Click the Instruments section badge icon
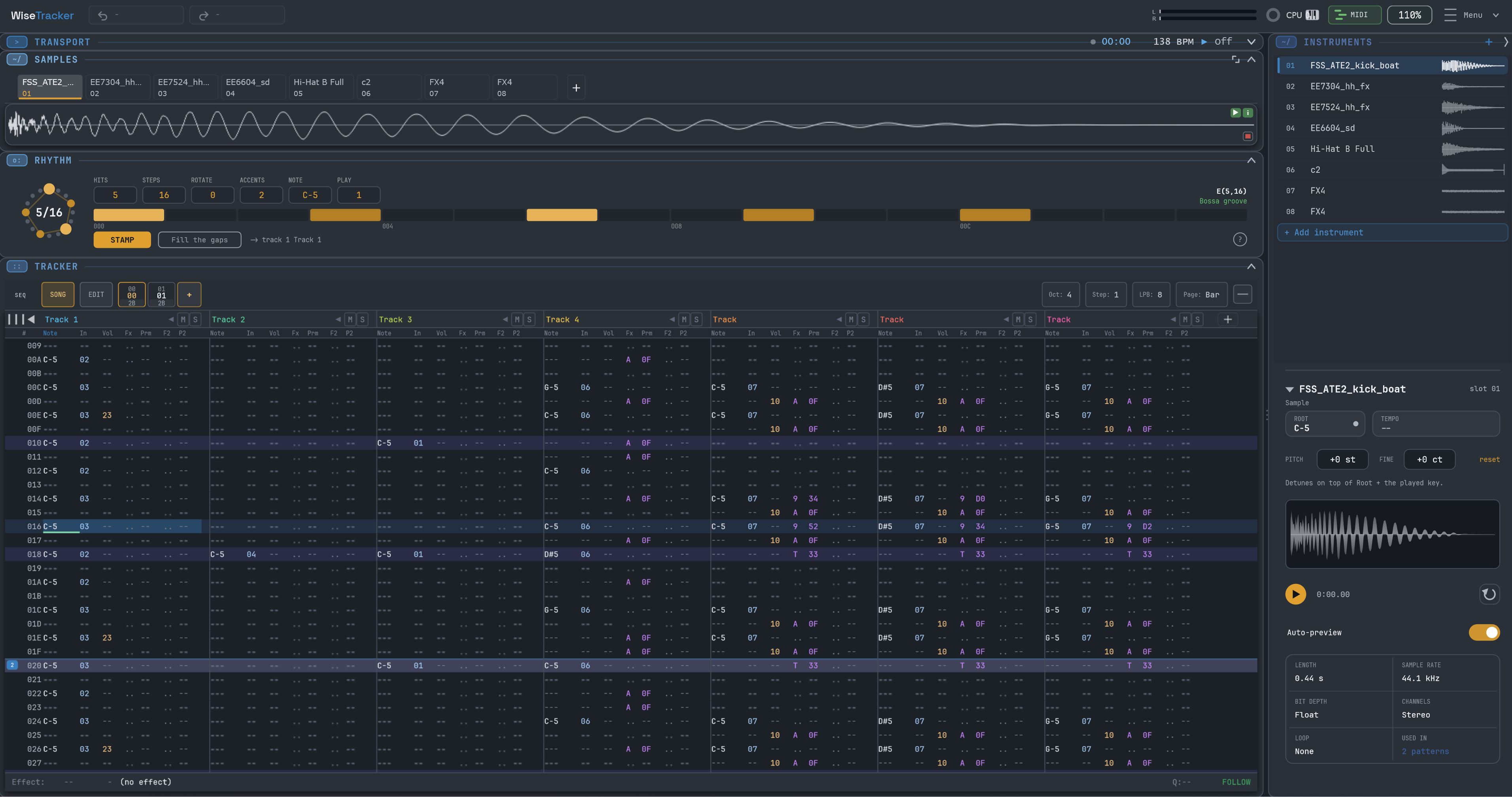The height and width of the screenshot is (797, 1512). [1286, 42]
